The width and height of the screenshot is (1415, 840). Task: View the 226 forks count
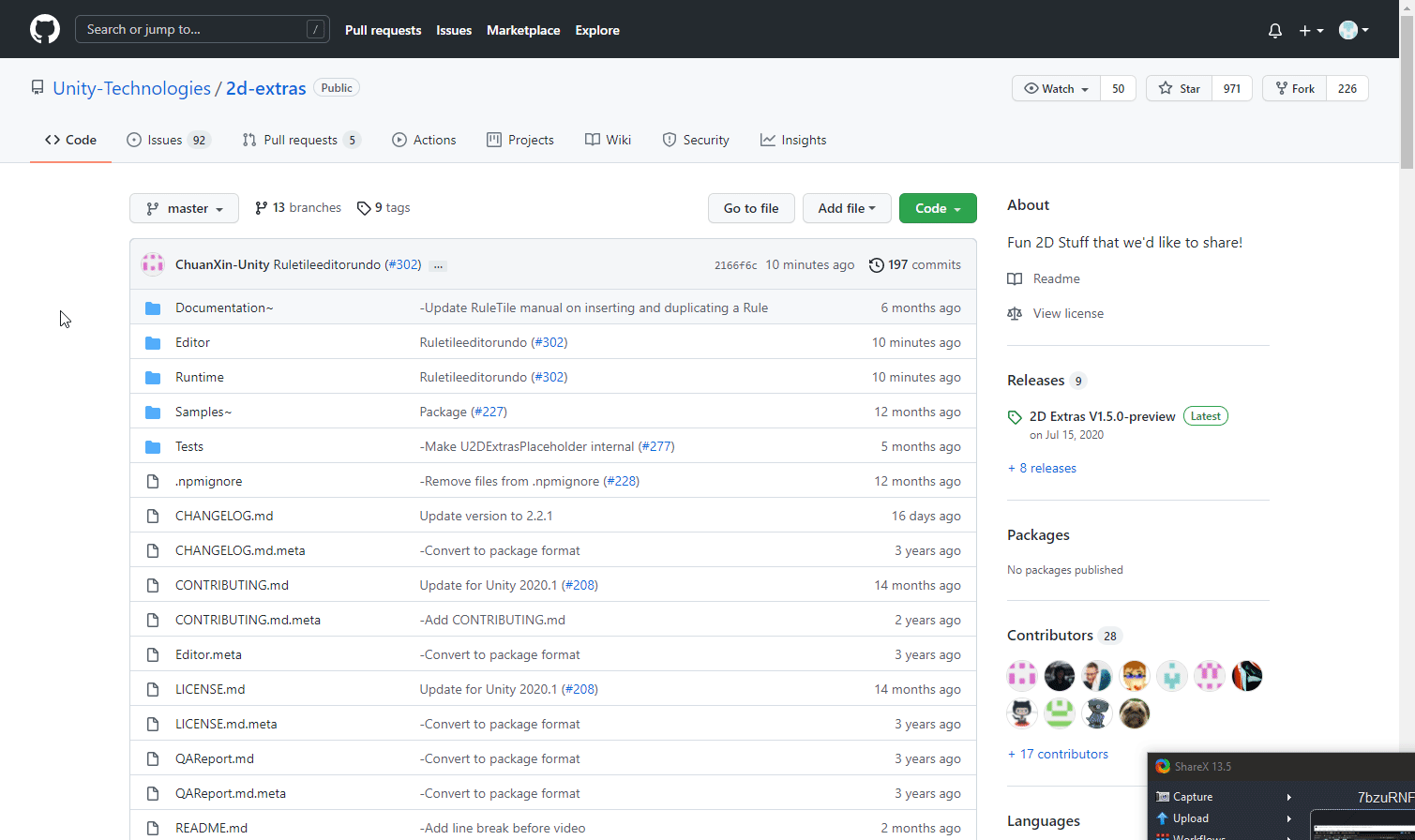[x=1347, y=88]
